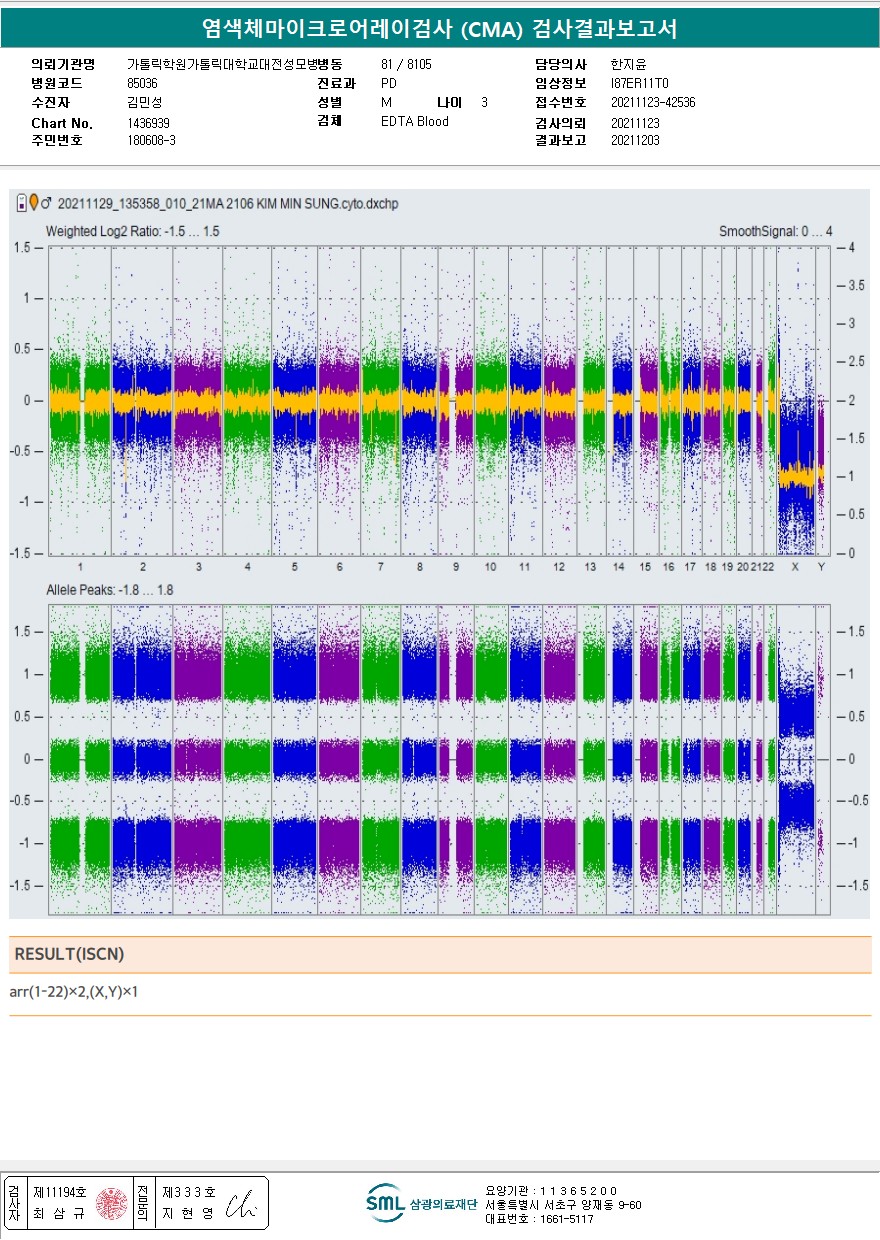Image resolution: width=880 pixels, height=1240 pixels.
Task: Click Chart No. value 1436939
Action: coord(148,123)
